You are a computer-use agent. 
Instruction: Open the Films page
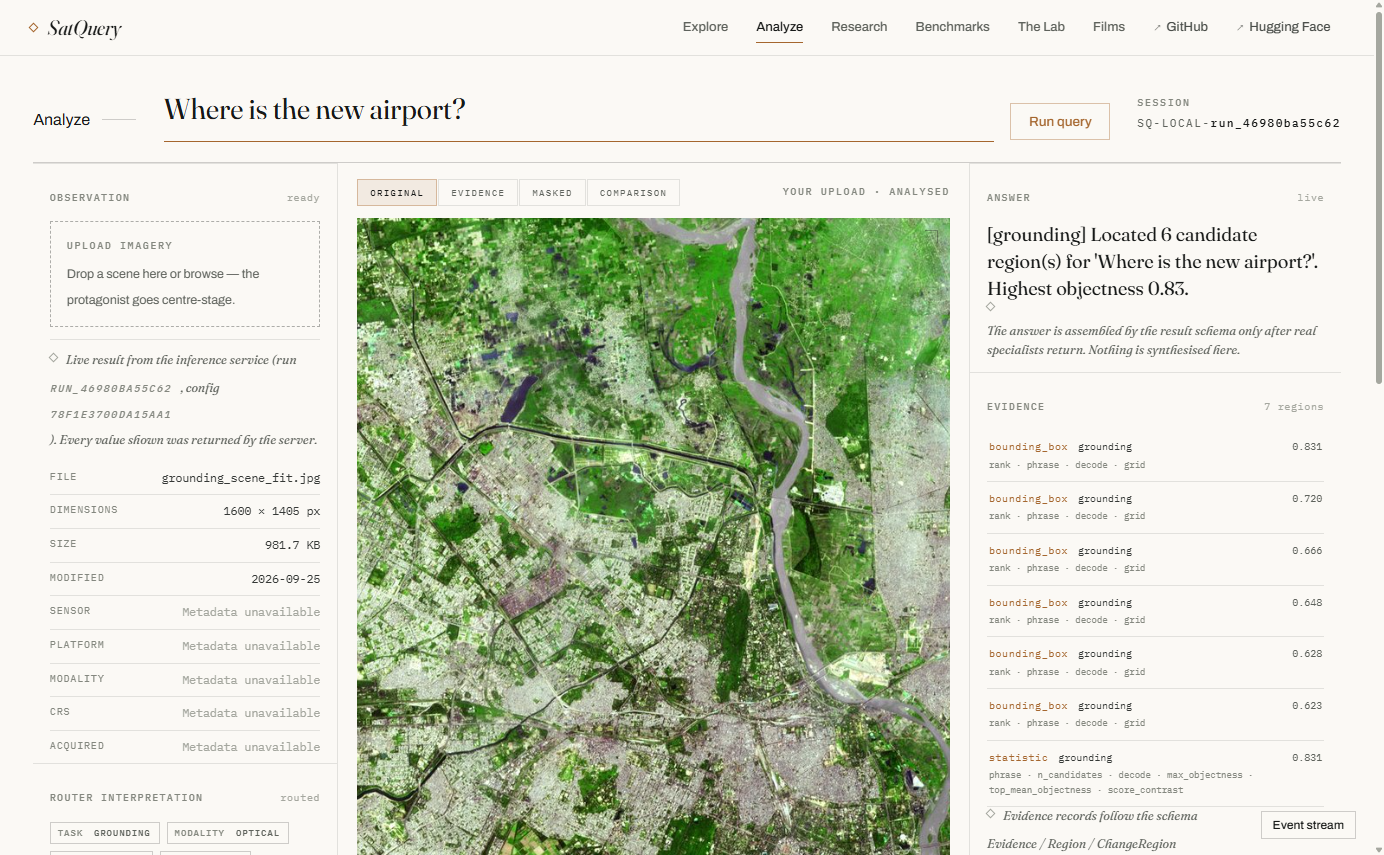tap(1109, 27)
